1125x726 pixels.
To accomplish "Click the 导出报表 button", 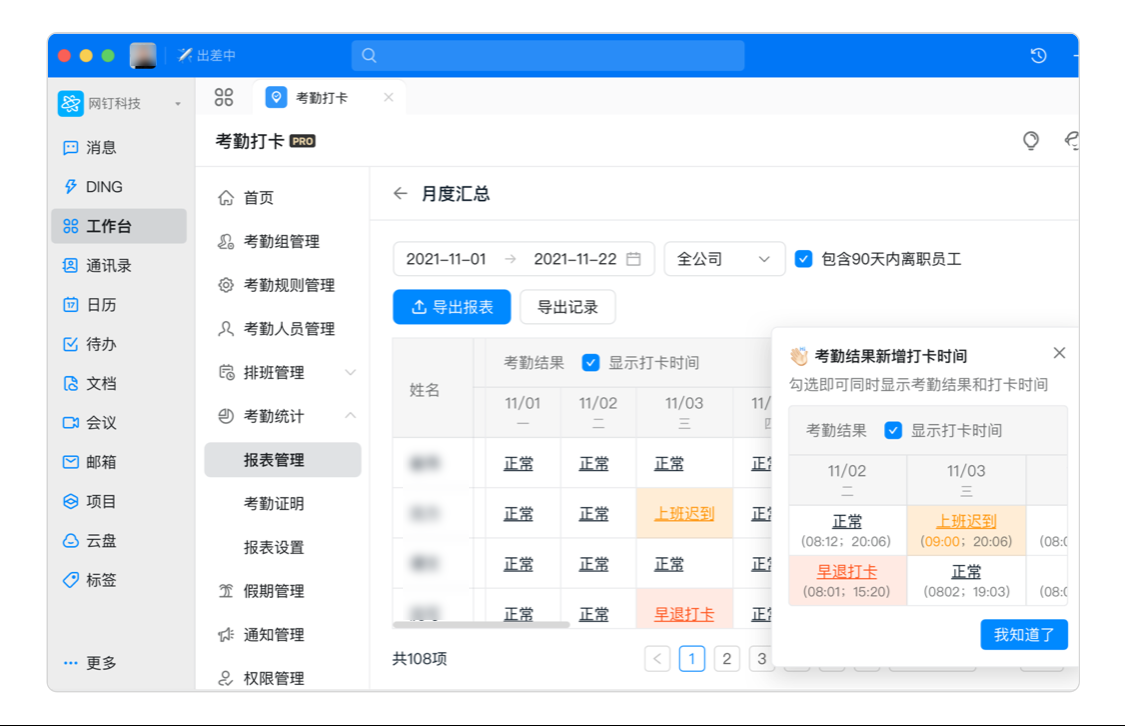I will click(x=452, y=307).
